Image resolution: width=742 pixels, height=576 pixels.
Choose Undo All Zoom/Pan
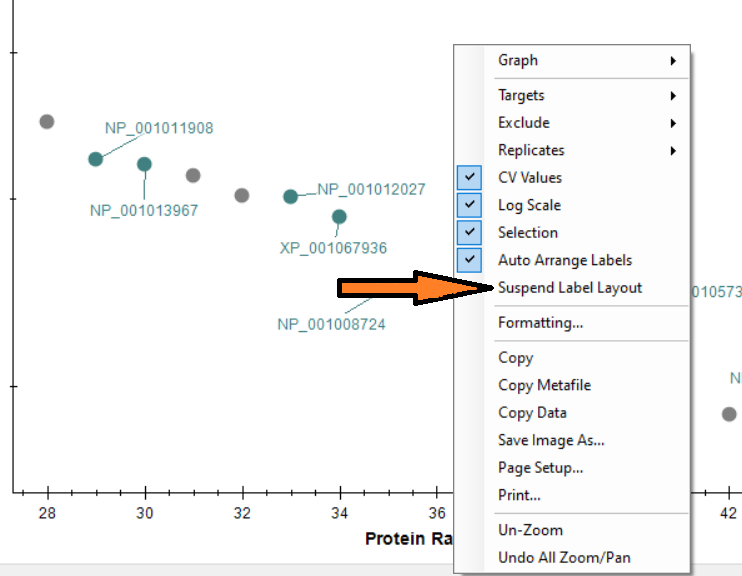click(x=564, y=558)
